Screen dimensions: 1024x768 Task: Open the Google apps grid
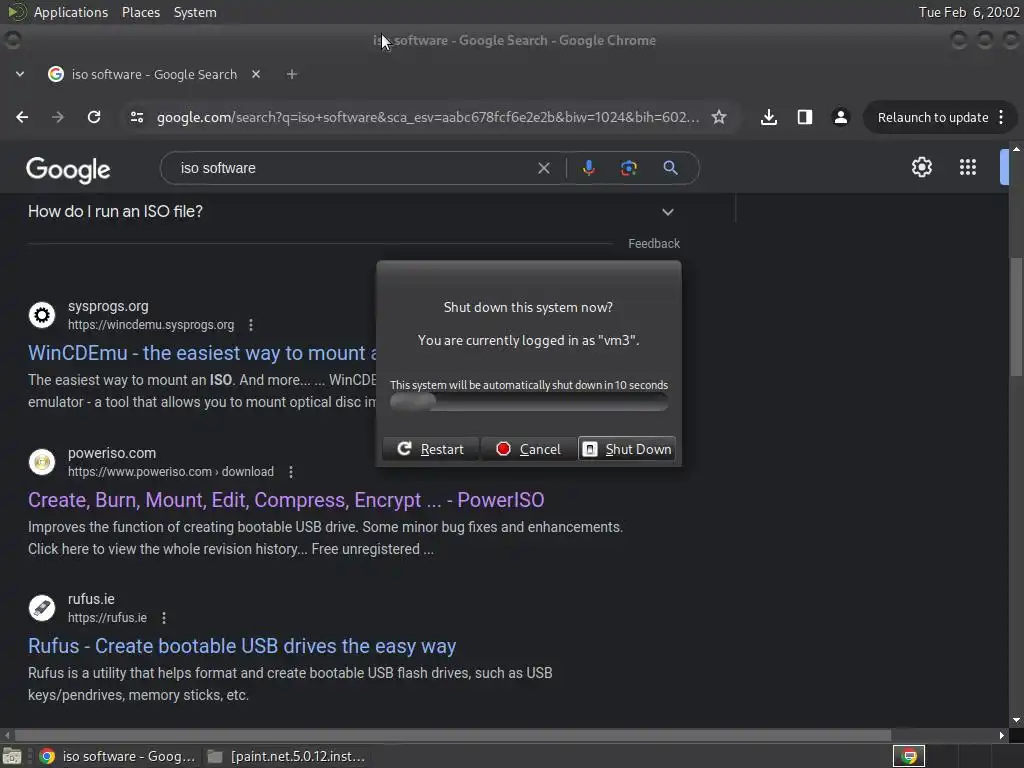[x=968, y=167]
